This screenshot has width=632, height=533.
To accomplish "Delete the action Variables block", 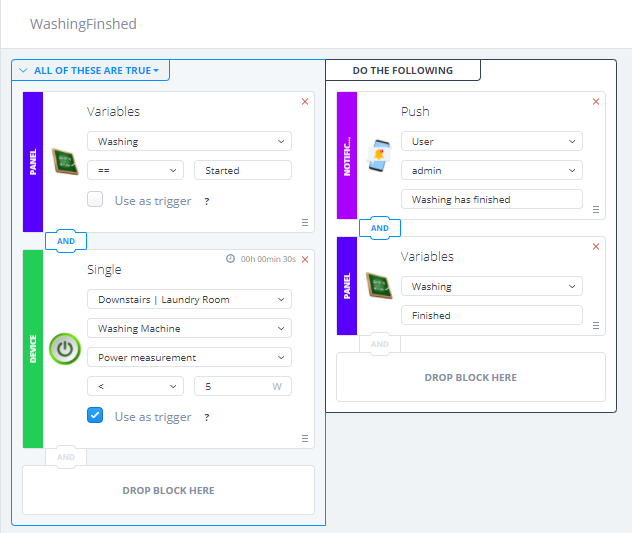I will (596, 246).
